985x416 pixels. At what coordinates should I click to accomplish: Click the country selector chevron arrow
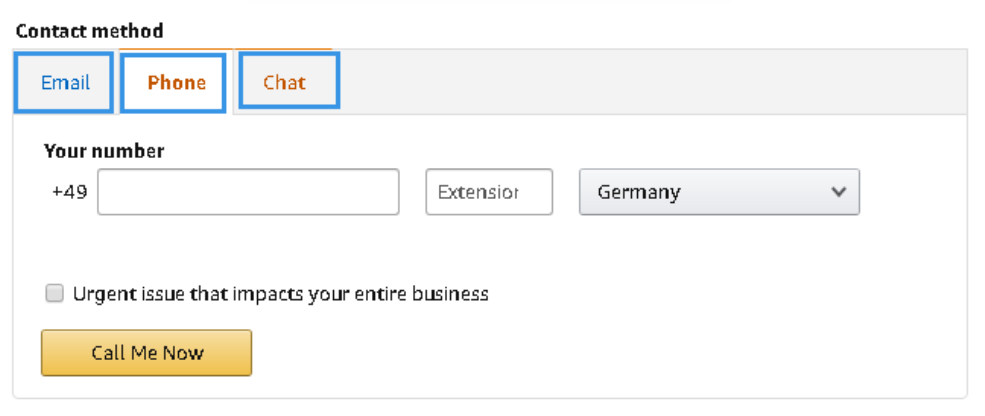tap(839, 192)
